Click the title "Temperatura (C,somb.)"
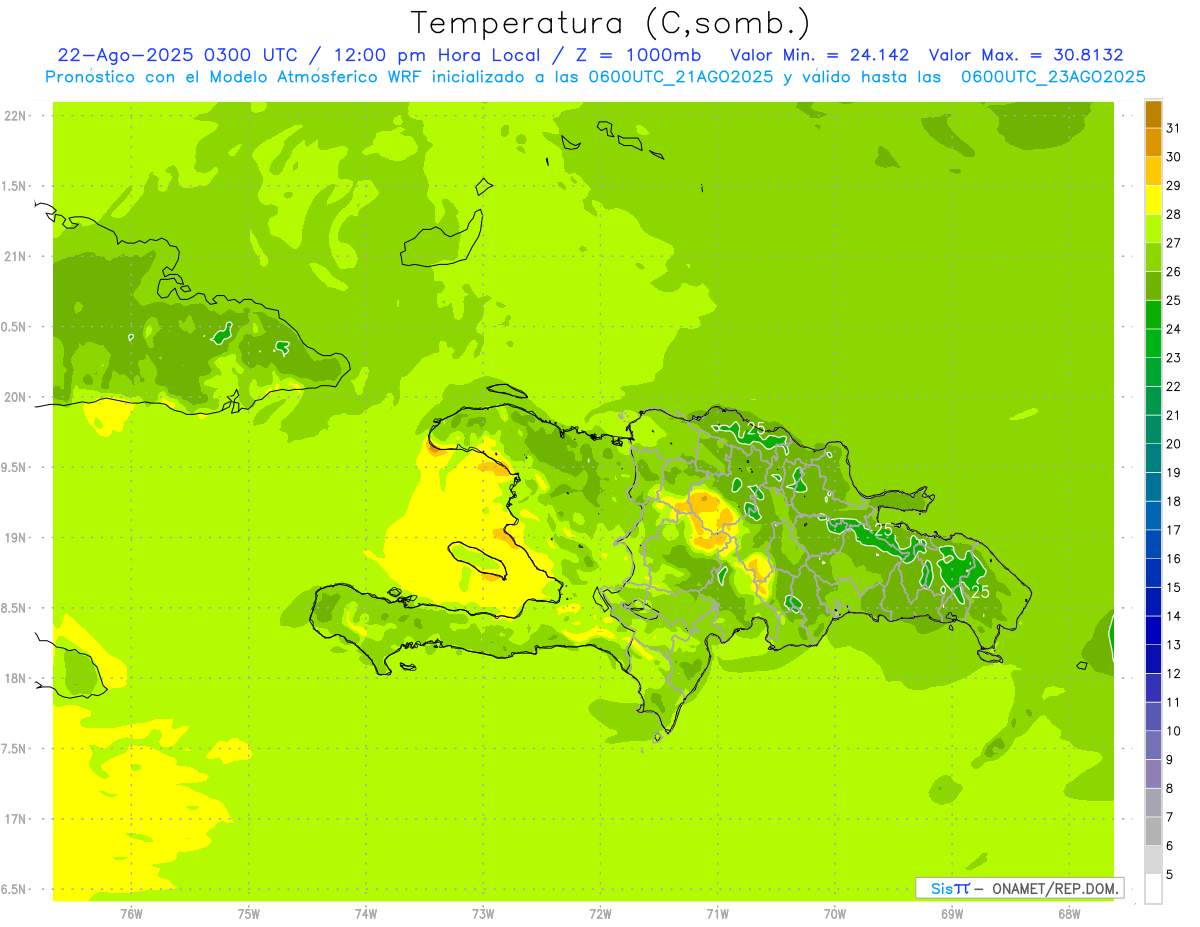The image size is (1200, 927). 610,24
